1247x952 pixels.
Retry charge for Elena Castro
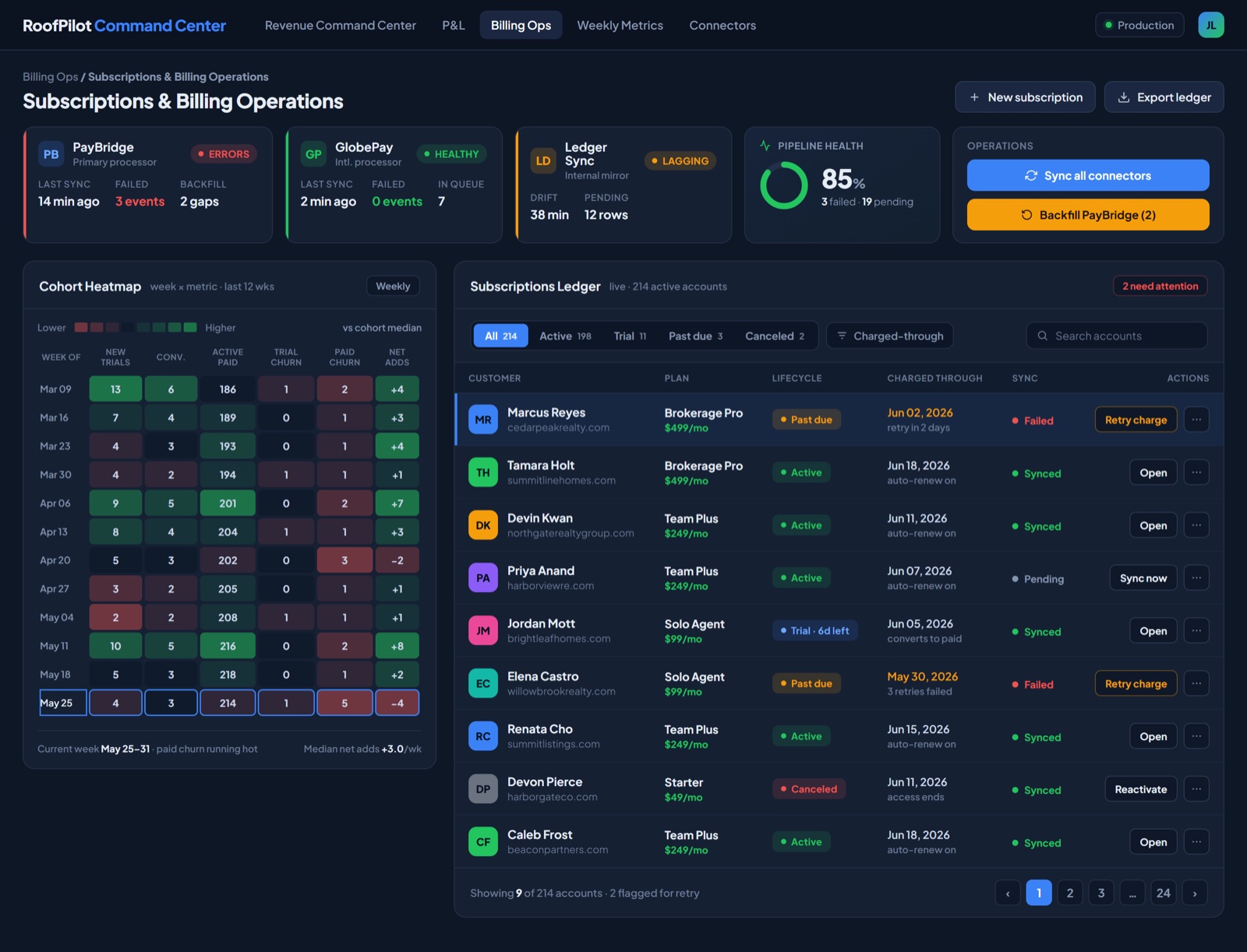coord(1136,684)
